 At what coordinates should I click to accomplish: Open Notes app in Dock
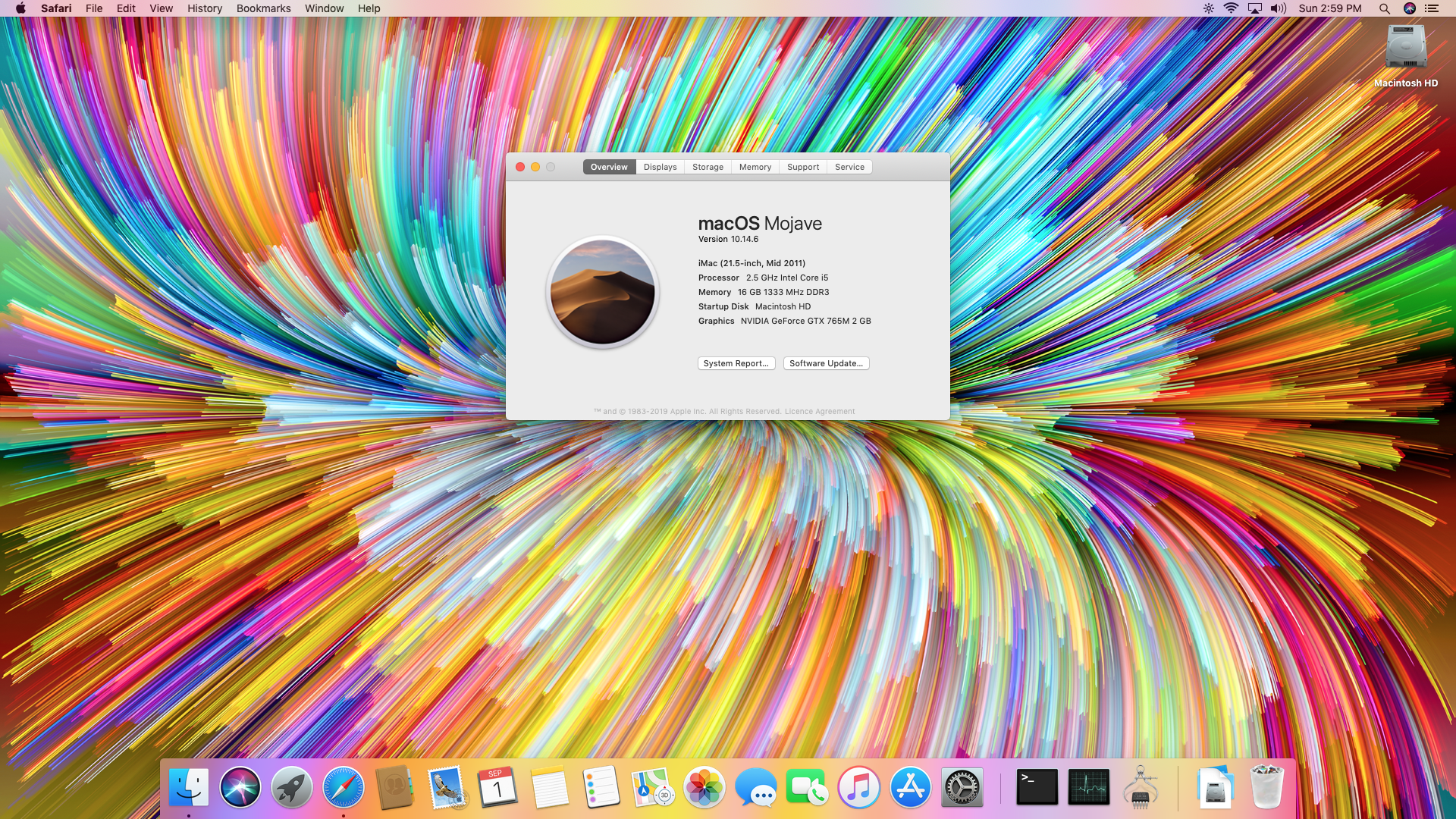(550, 787)
